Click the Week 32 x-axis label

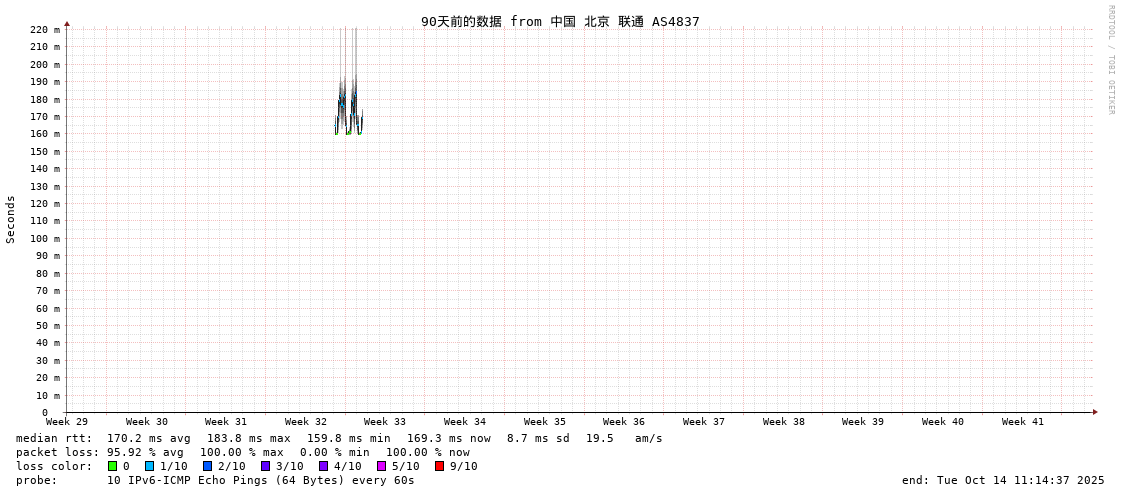tap(306, 422)
